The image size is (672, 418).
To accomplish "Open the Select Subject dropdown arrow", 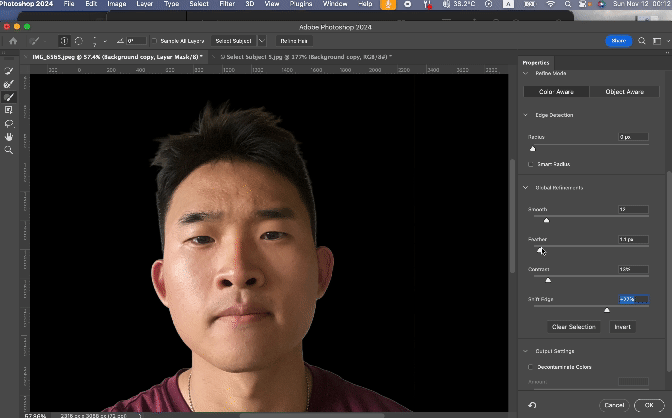I will (x=261, y=41).
